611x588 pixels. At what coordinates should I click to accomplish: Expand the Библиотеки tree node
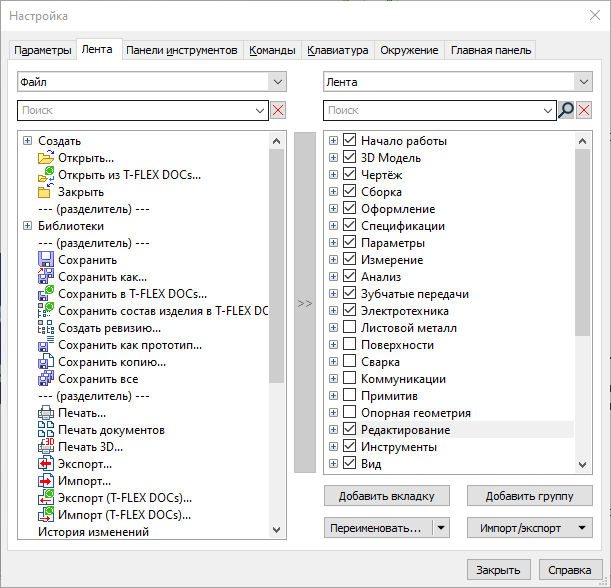pos(27,226)
